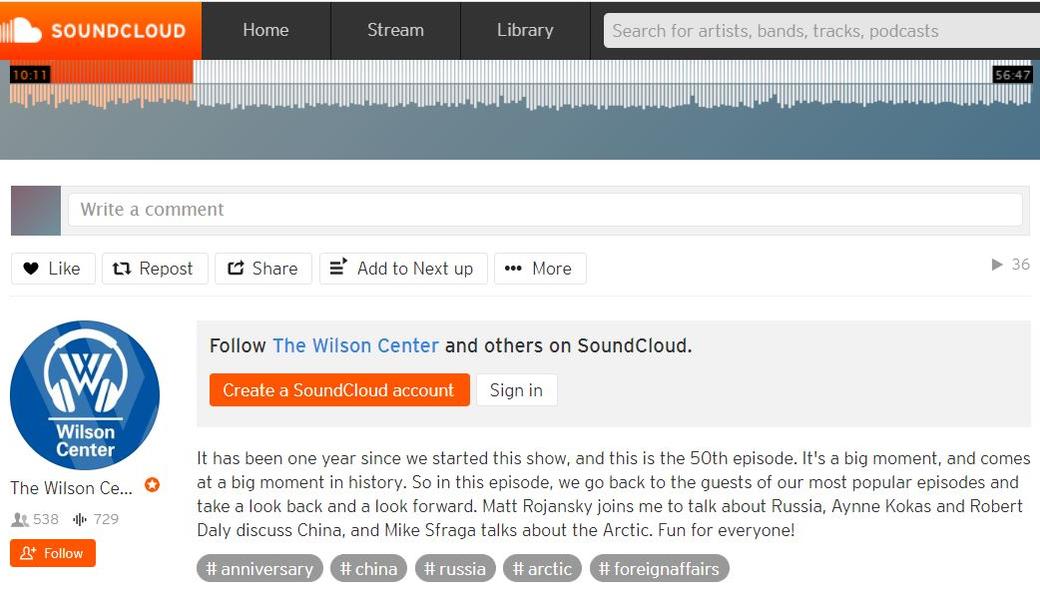Click the Write a comment field
The image size is (1040, 602).
[545, 210]
